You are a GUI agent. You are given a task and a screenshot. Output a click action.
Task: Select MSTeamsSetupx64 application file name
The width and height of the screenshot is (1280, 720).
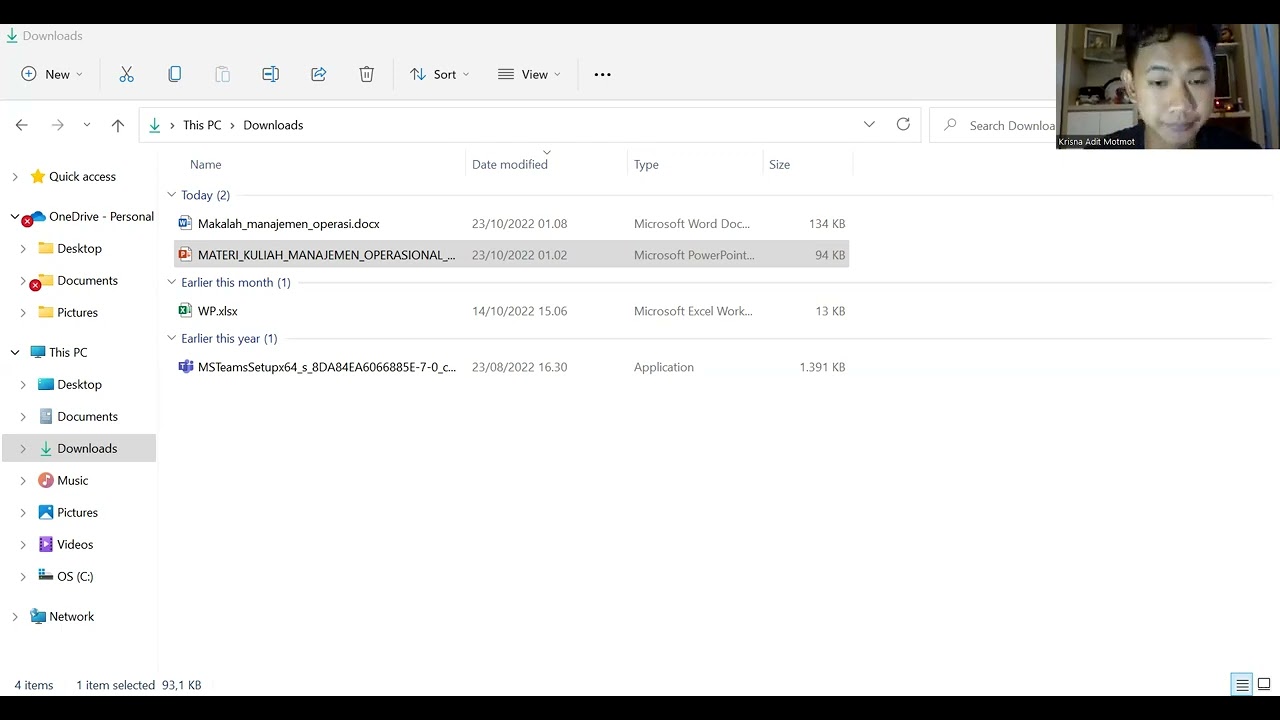coord(327,367)
